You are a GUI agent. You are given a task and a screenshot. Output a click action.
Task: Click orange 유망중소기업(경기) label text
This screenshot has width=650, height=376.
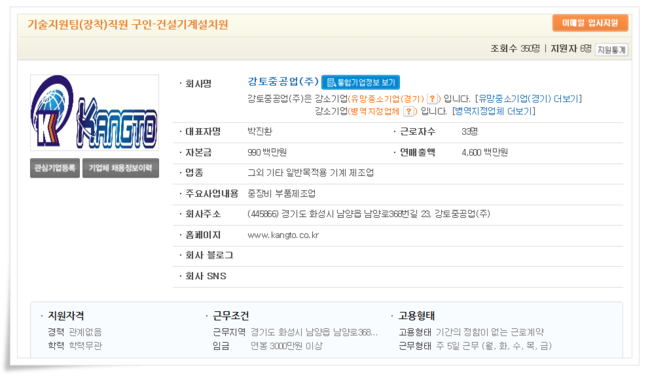(x=387, y=99)
